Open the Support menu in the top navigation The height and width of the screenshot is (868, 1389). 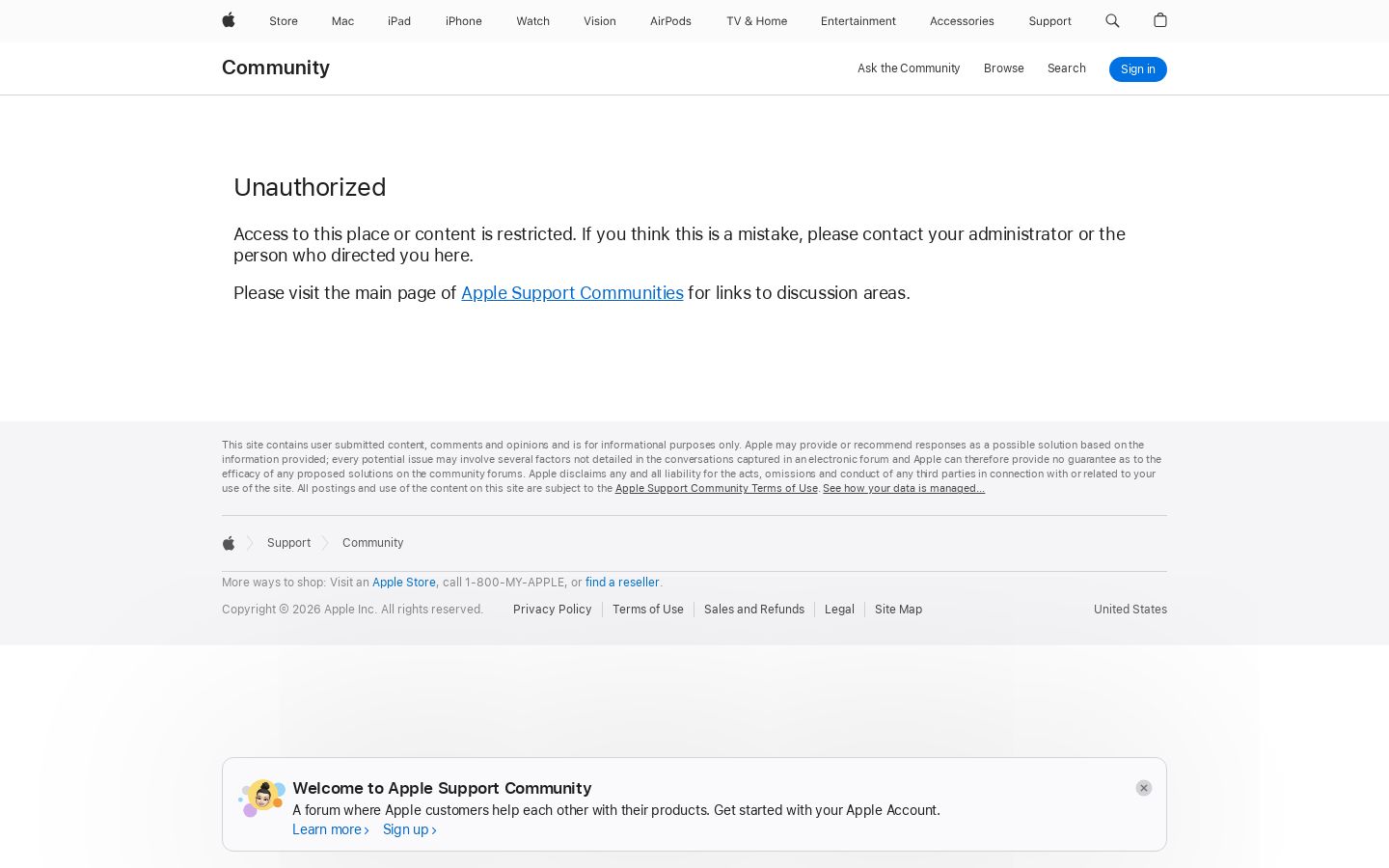click(1049, 21)
